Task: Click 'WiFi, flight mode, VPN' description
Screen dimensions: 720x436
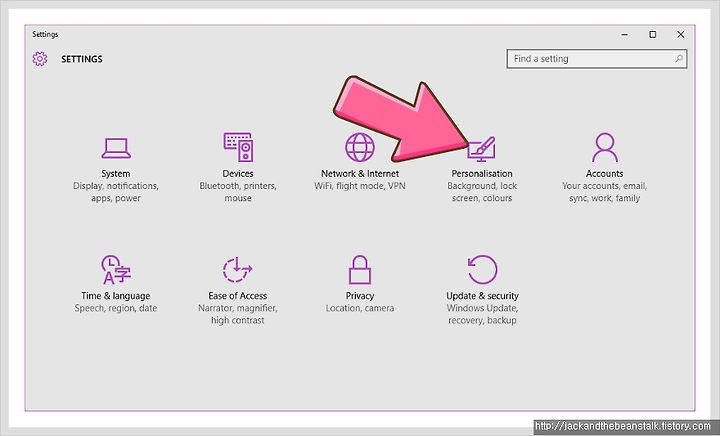Action: pyautogui.click(x=360, y=186)
